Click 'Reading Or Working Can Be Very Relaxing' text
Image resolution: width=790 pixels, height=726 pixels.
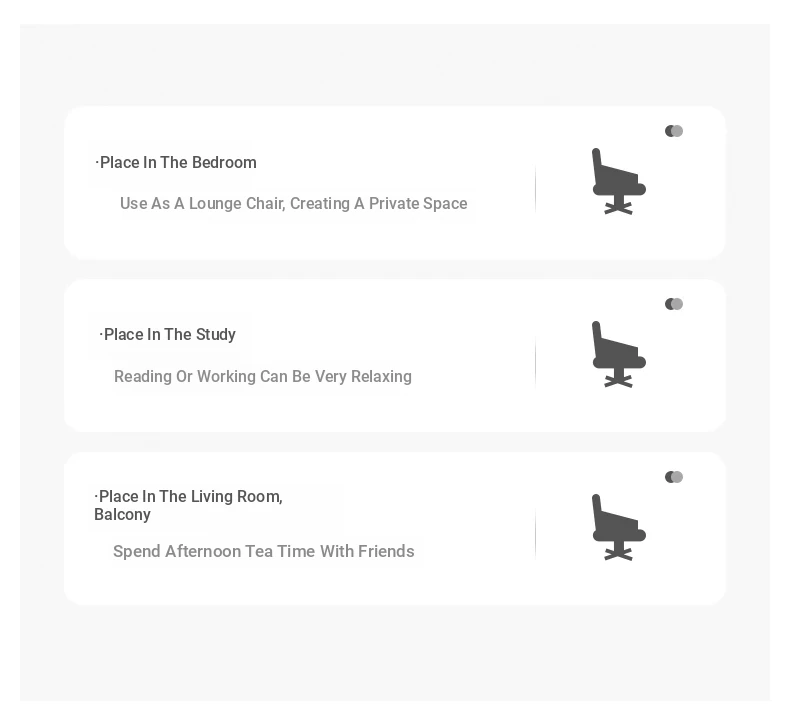pyautogui.click(x=262, y=376)
